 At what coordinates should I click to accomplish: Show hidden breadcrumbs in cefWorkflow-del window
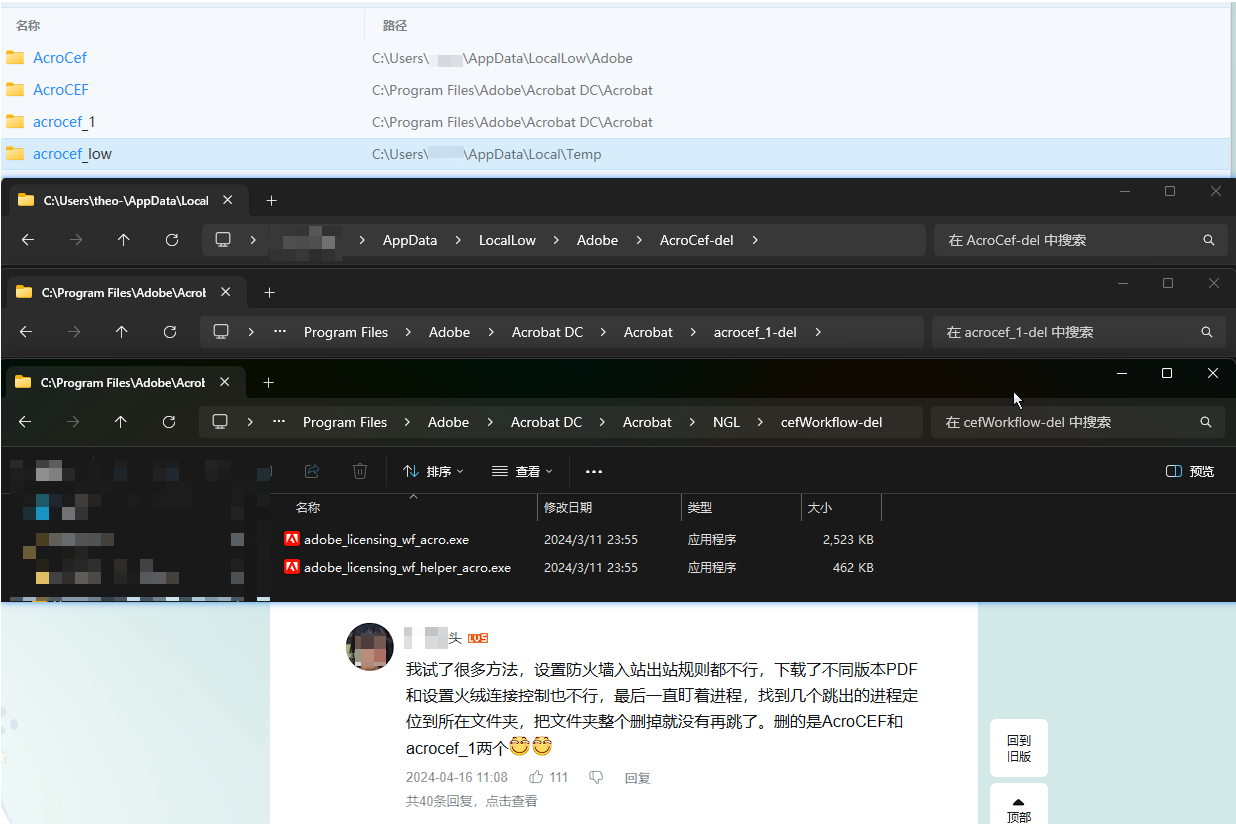click(x=279, y=422)
